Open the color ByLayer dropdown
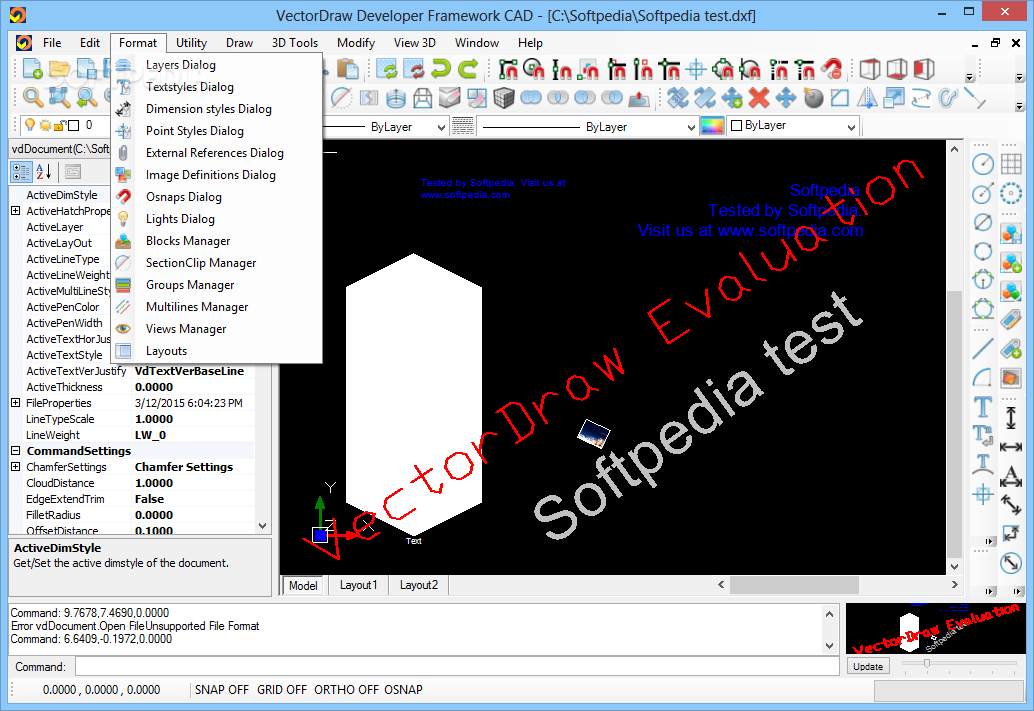This screenshot has height=711, width=1034. (x=851, y=127)
